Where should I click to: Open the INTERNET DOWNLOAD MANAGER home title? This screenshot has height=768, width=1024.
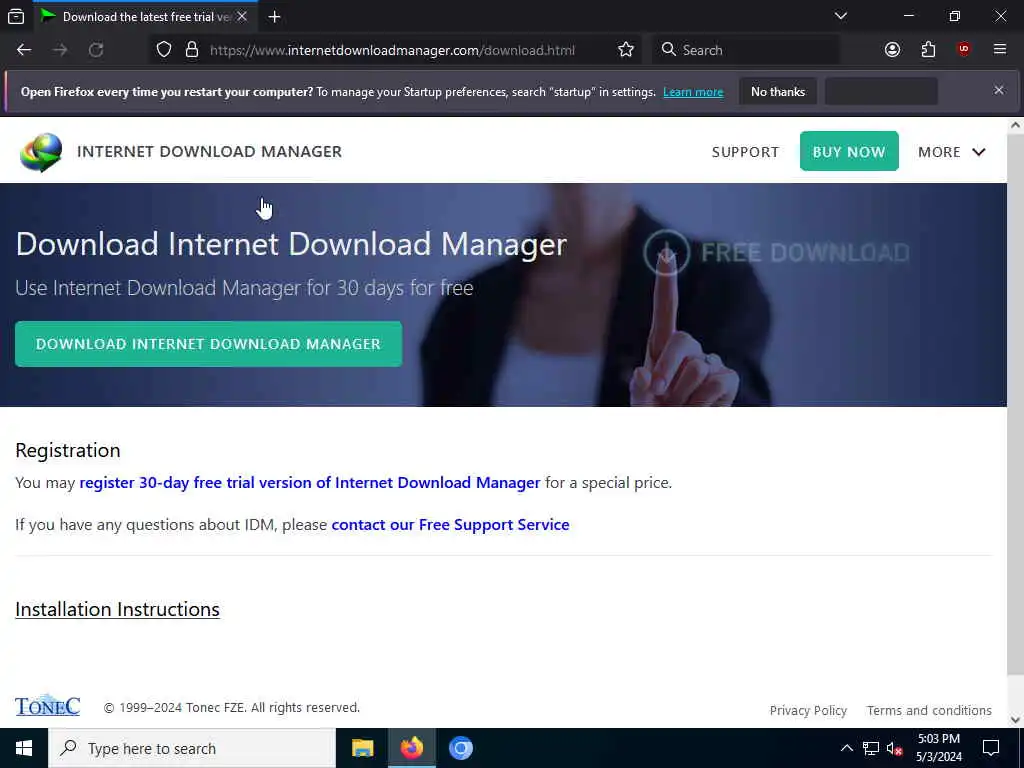tap(209, 152)
